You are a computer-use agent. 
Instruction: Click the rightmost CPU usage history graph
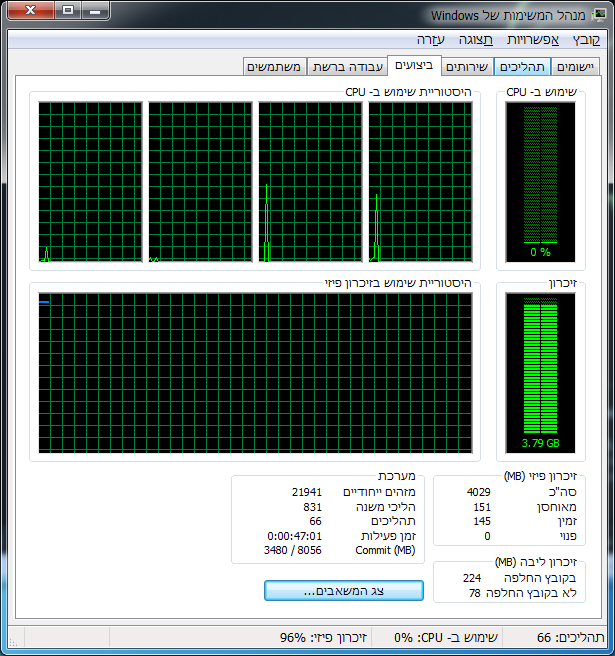pyautogui.click(x=420, y=182)
